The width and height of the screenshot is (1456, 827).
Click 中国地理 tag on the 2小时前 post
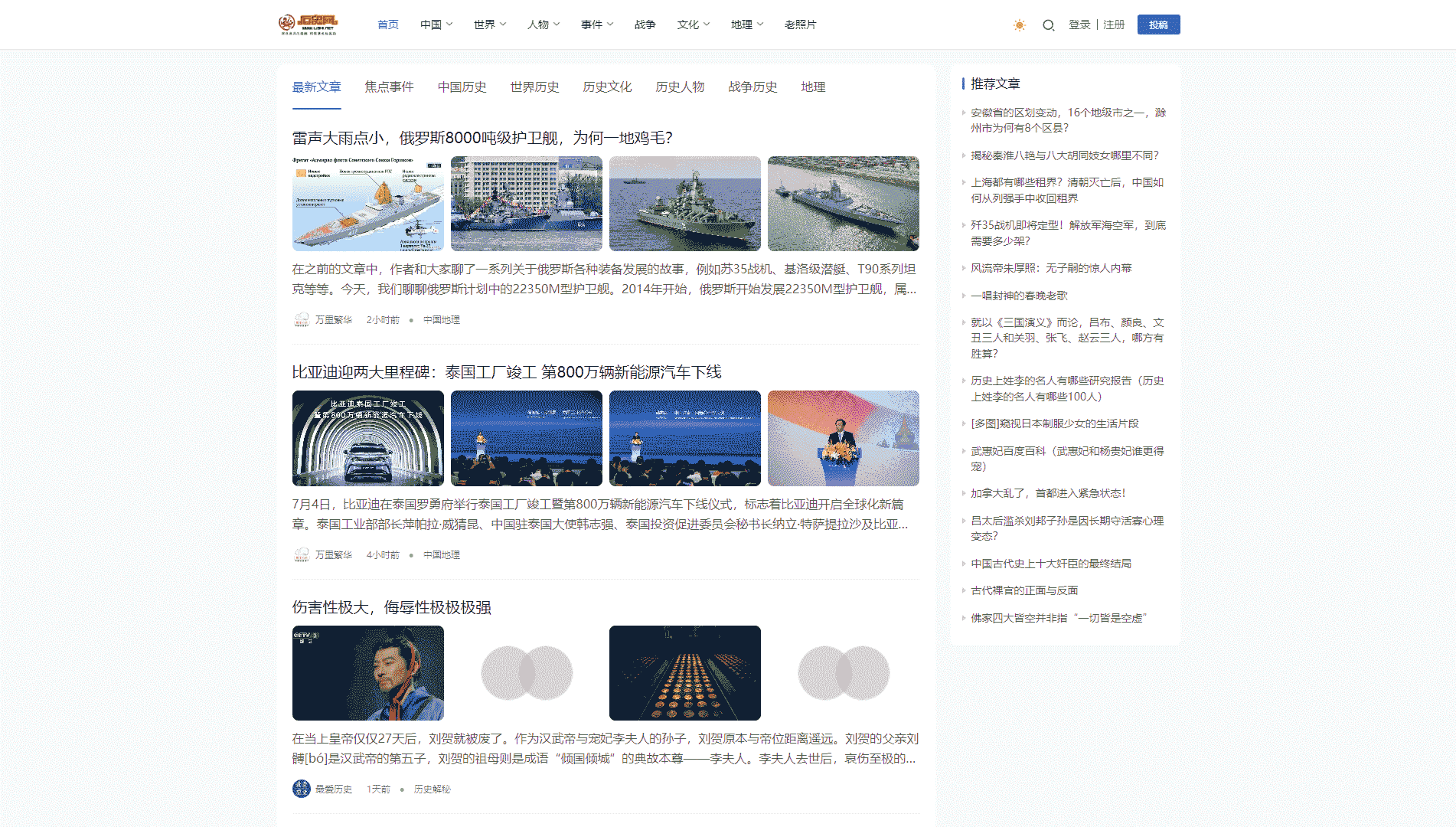coord(442,320)
